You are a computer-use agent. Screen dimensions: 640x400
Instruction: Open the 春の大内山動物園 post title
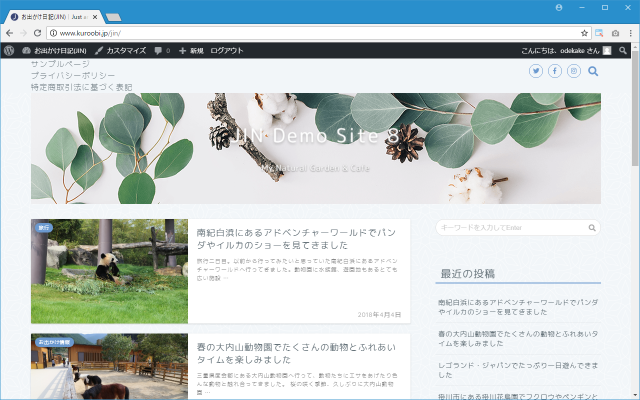point(296,353)
